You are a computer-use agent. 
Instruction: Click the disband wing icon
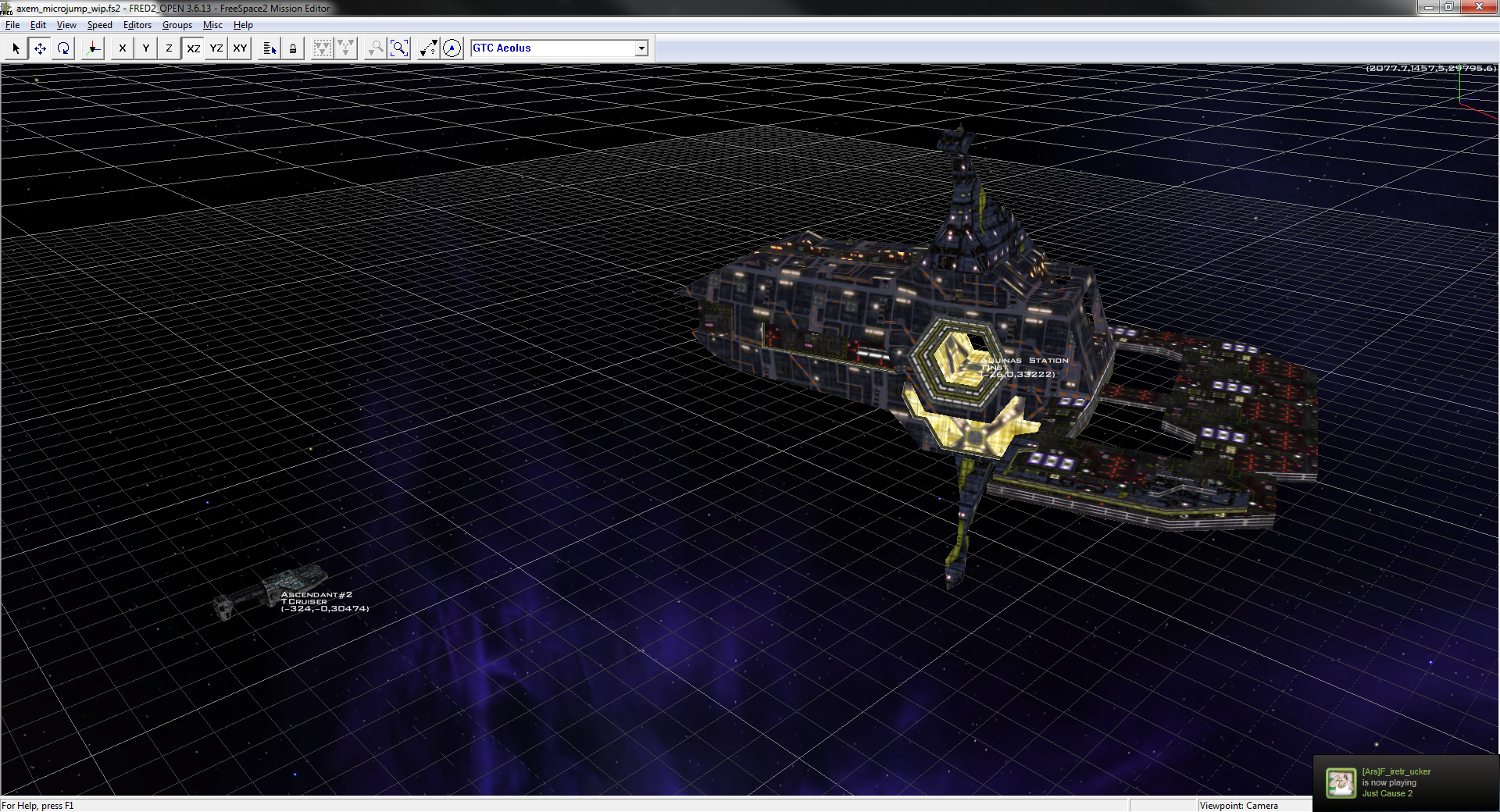point(345,48)
